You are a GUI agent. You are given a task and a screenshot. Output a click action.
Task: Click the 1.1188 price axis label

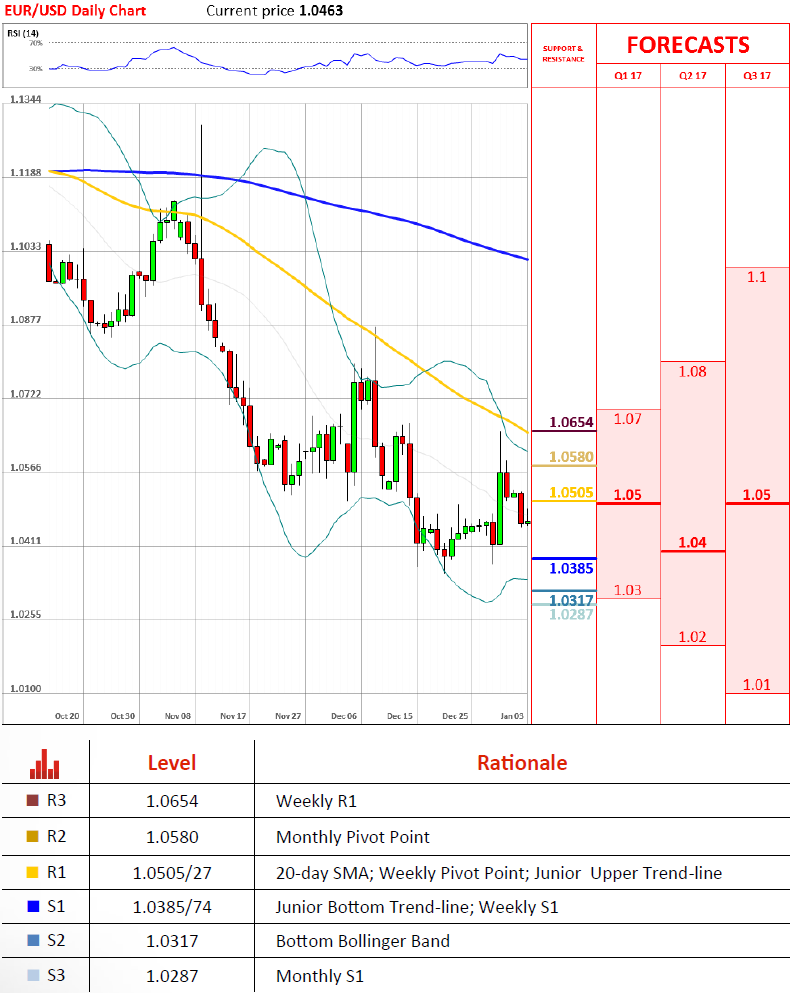pos(25,172)
